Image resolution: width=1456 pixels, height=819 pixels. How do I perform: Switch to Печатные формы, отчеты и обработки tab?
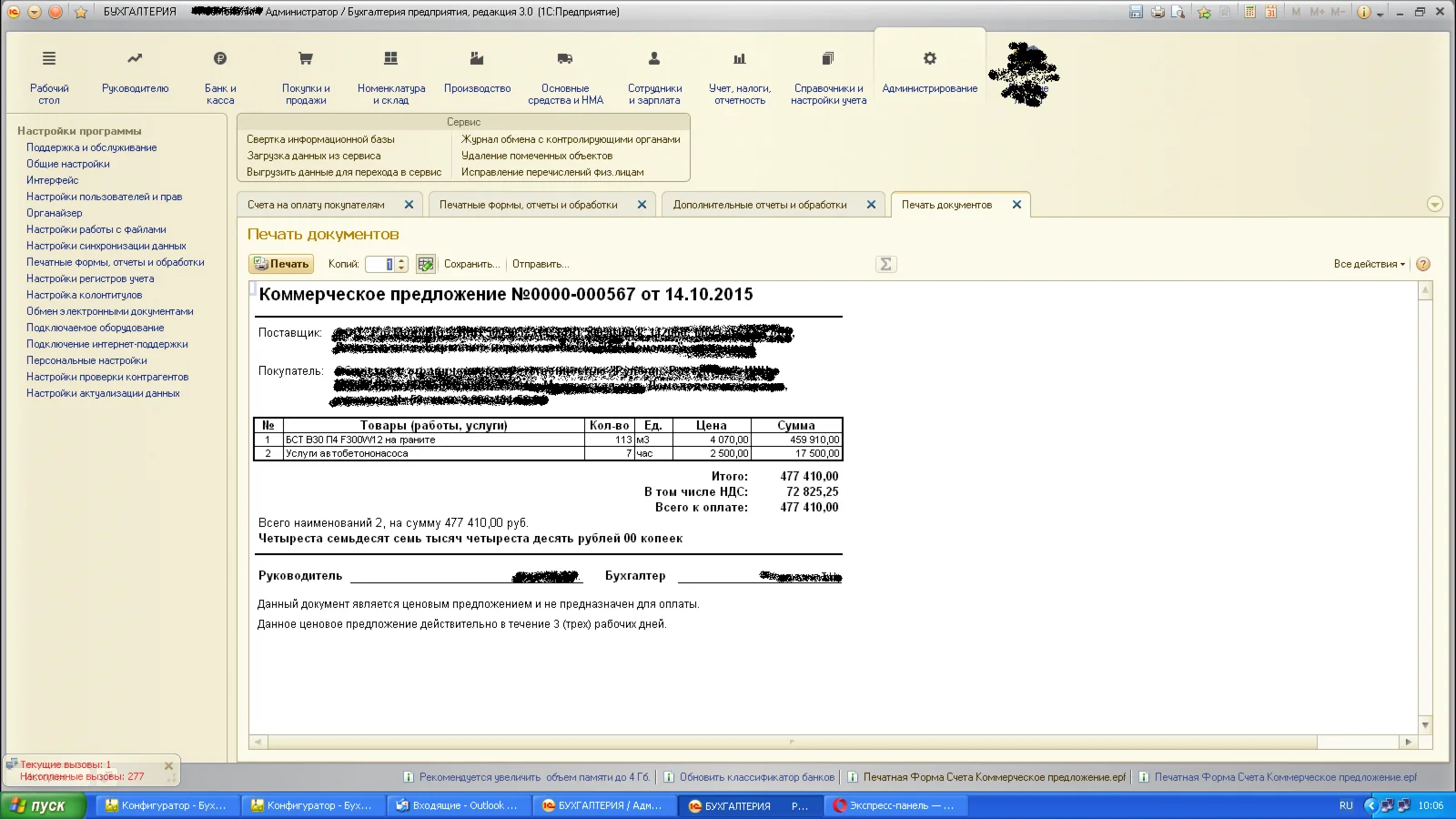click(x=528, y=205)
